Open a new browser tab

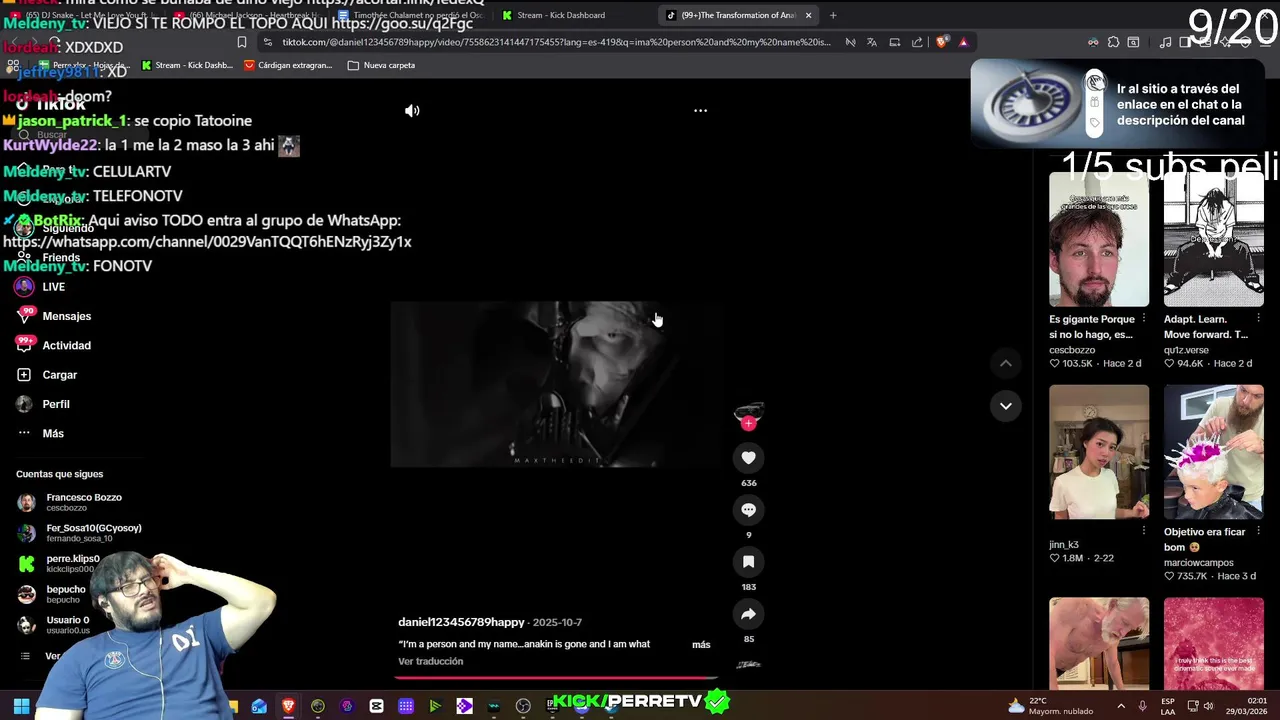(833, 15)
